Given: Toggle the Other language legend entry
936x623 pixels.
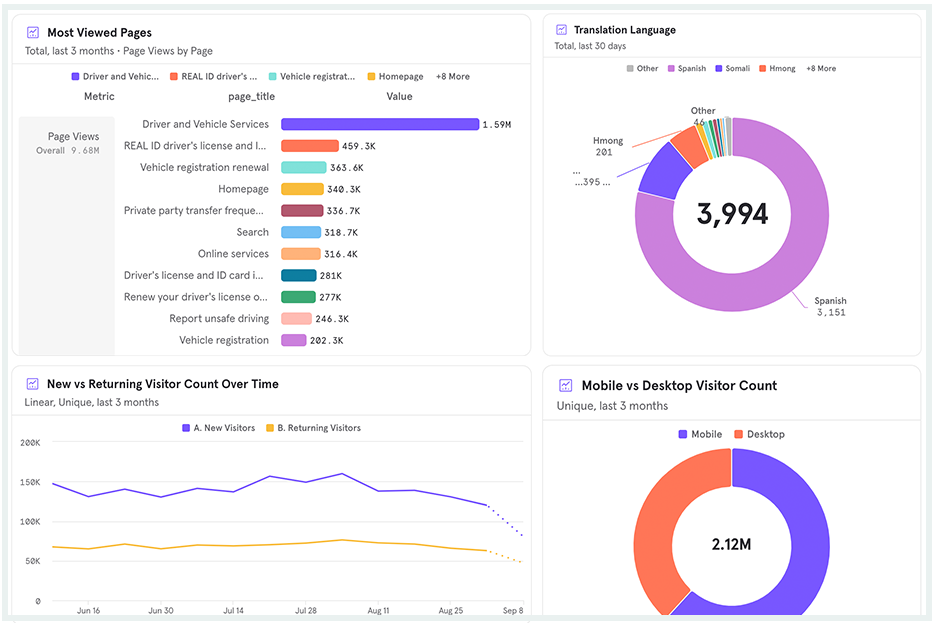Looking at the screenshot, I should (x=642, y=69).
